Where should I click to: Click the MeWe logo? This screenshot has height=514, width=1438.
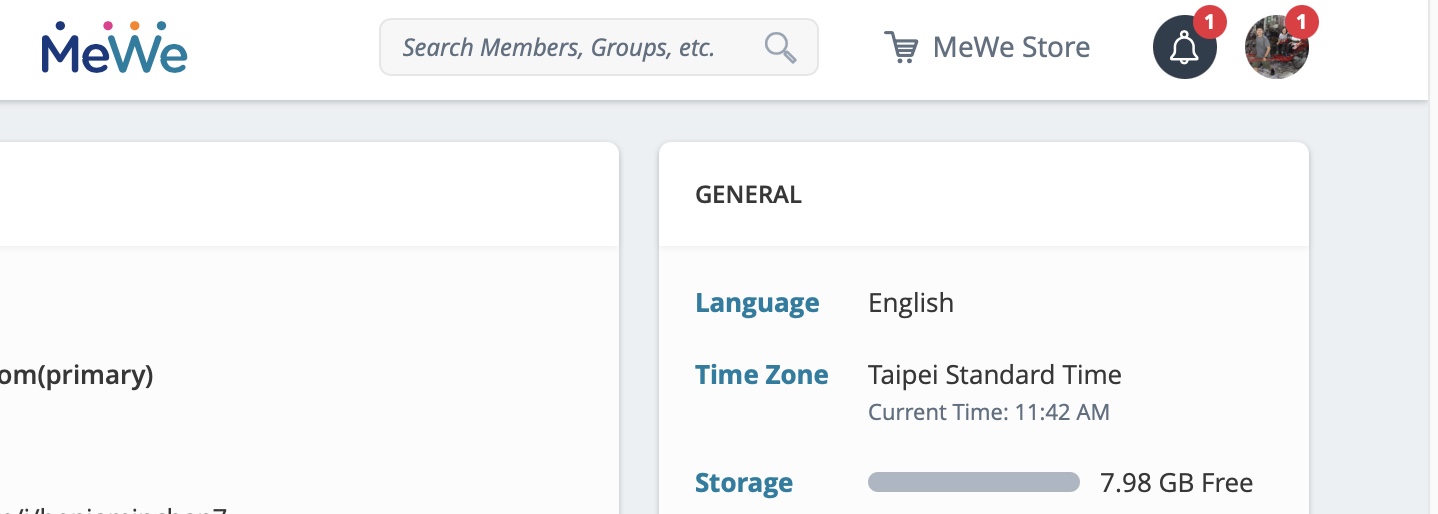point(114,47)
